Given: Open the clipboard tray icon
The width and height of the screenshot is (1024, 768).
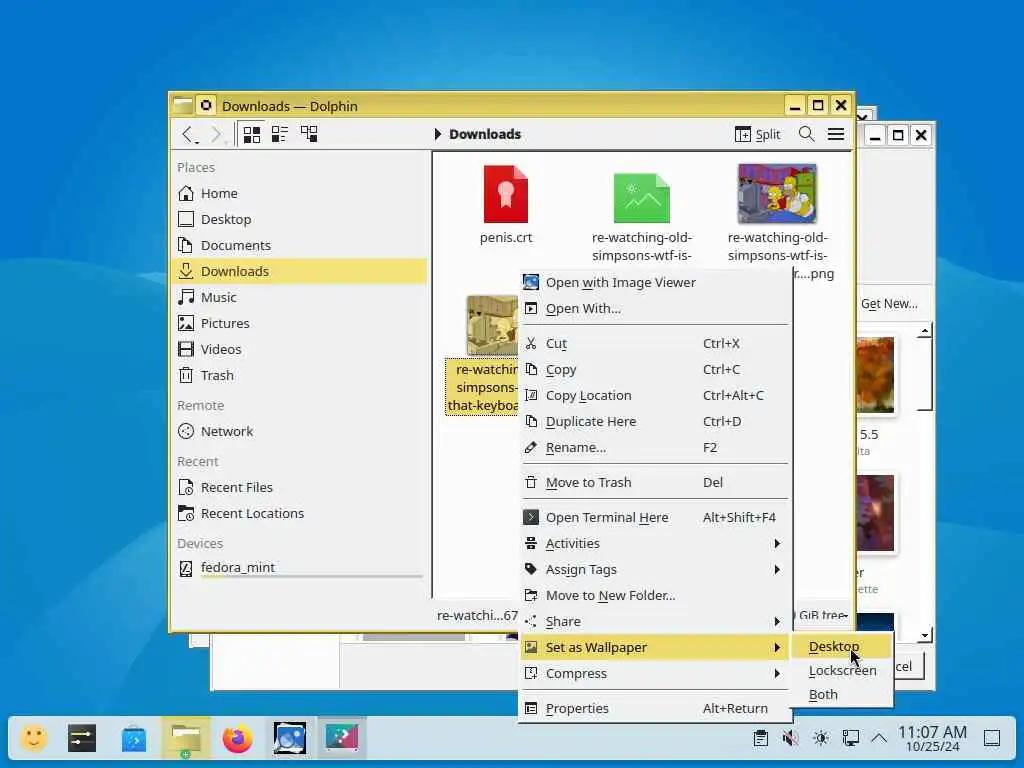Looking at the screenshot, I should [x=760, y=739].
